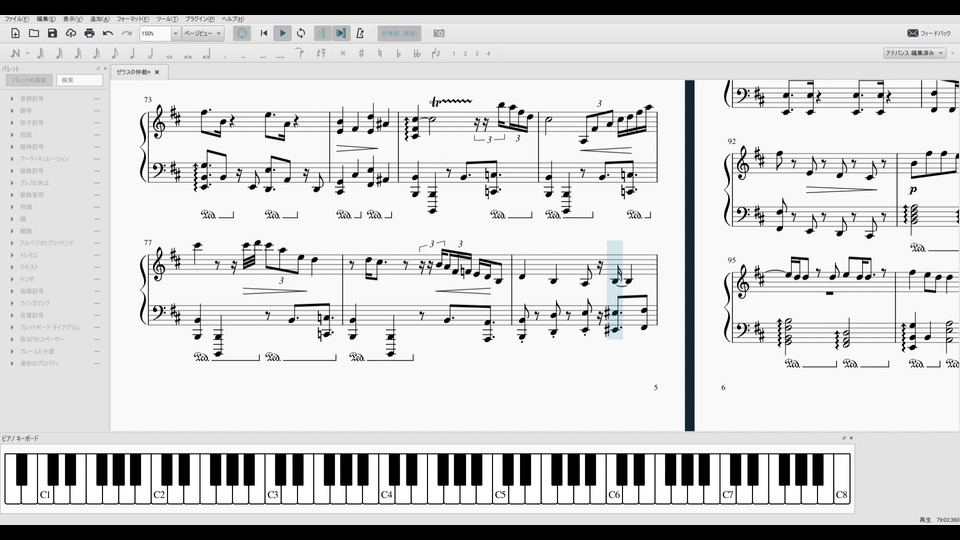The image size is (960, 540).
Task: Click the 150% zoom input box
Action: tap(155, 33)
